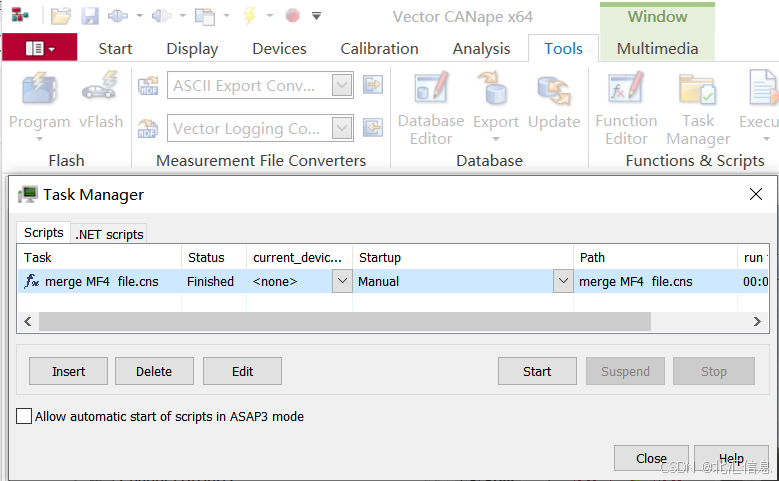Click the Edit button
The image size is (779, 481).
242,371
